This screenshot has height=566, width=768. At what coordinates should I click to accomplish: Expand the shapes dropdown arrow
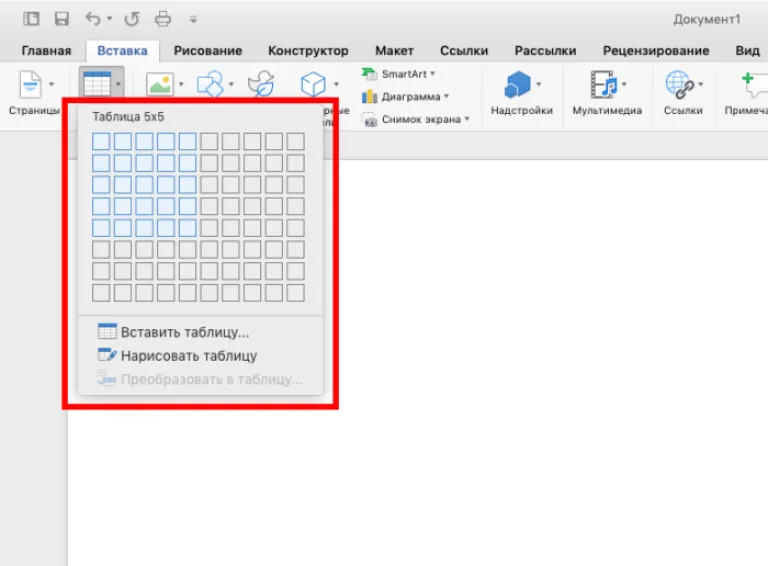pyautogui.click(x=231, y=84)
